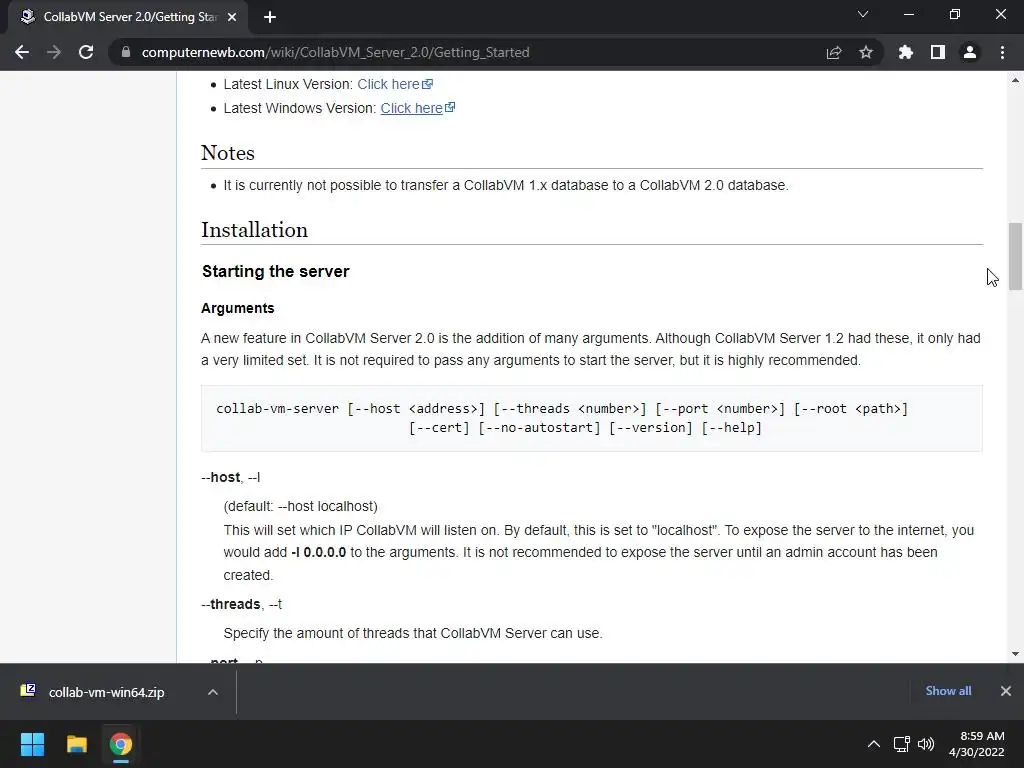Go back to the previous page

22,52
